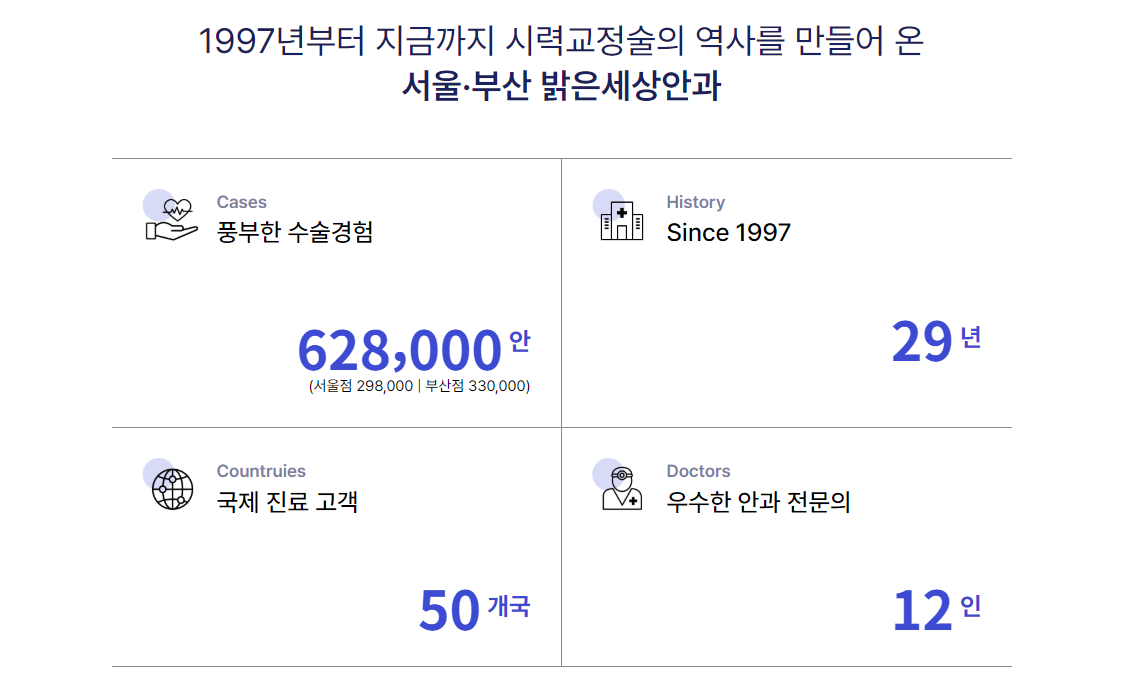Click the bold '서울·부산 밝은세상안과' title
The image size is (1145, 696).
562,85
